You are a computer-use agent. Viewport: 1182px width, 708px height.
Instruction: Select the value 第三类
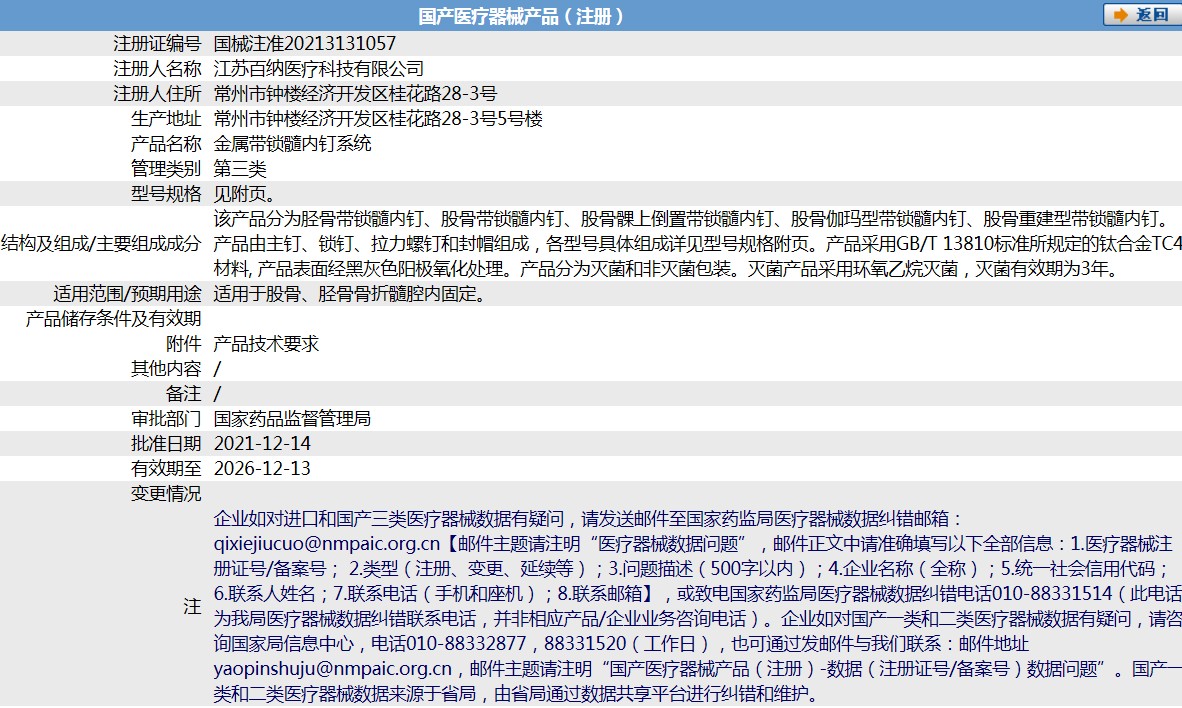pyautogui.click(x=240, y=168)
